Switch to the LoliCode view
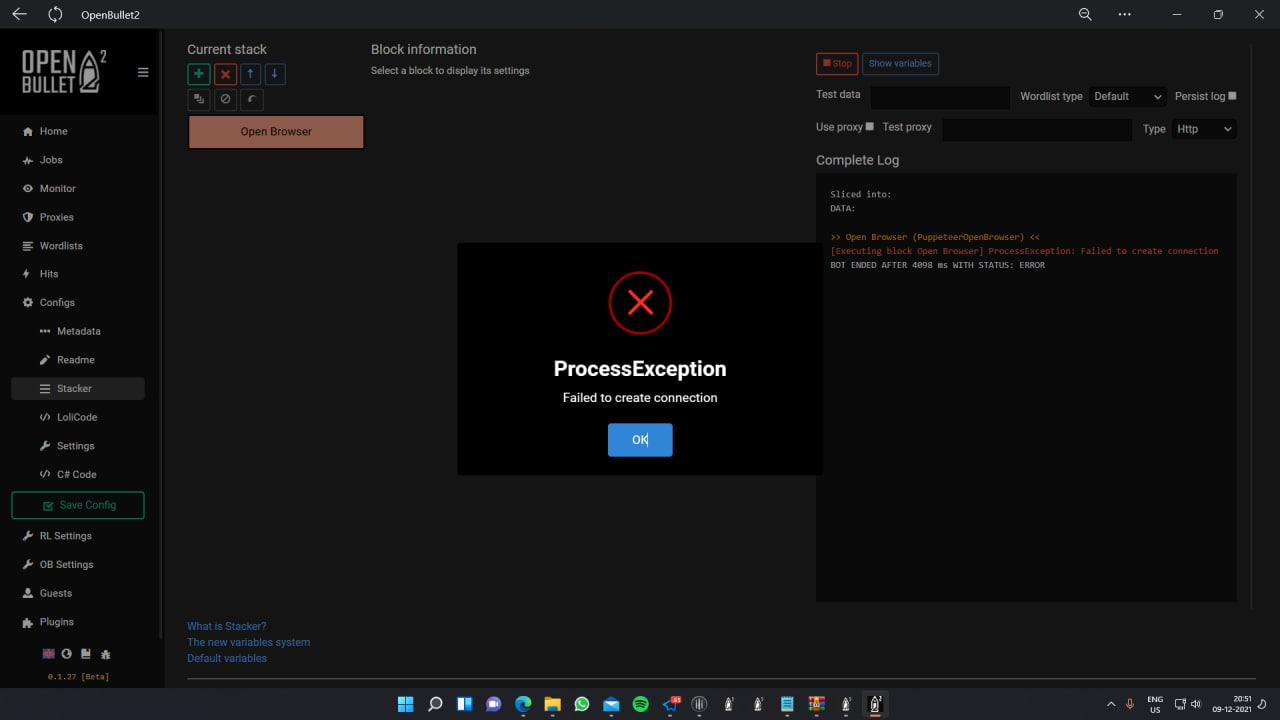The height and width of the screenshot is (720, 1280). [75, 417]
